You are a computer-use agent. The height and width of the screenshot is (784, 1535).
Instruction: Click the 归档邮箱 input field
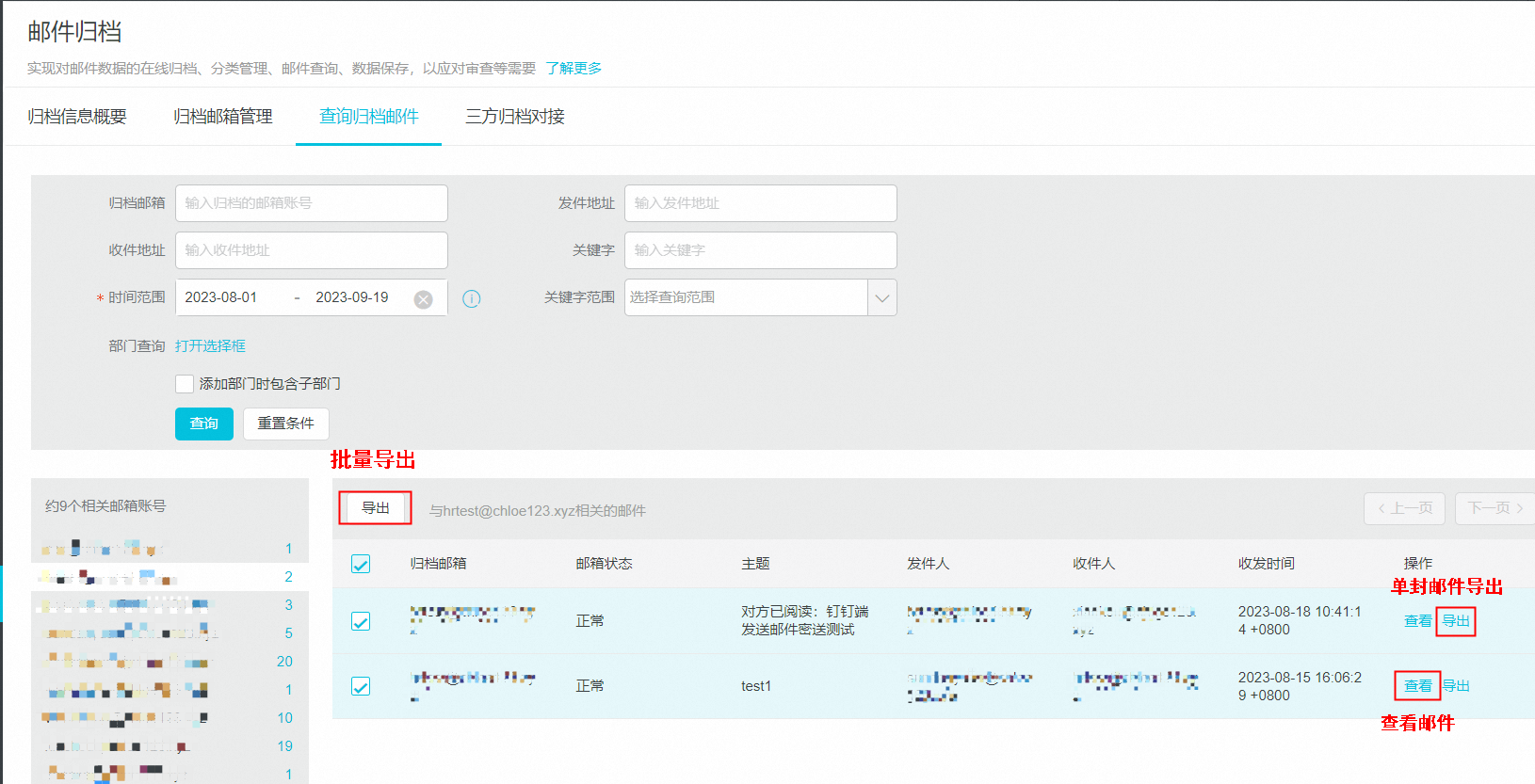point(311,203)
